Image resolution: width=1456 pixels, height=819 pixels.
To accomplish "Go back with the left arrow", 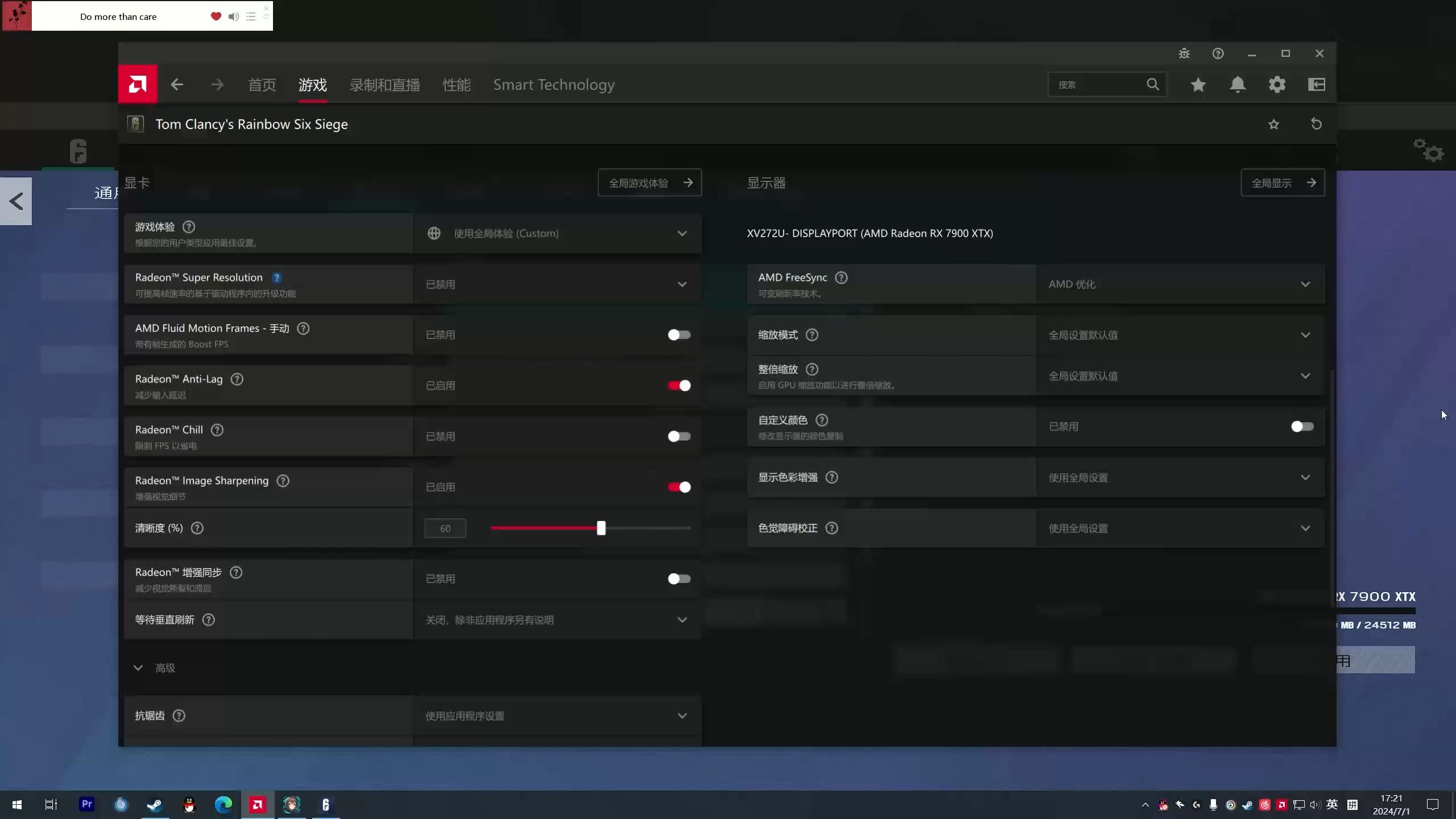I will tap(177, 85).
